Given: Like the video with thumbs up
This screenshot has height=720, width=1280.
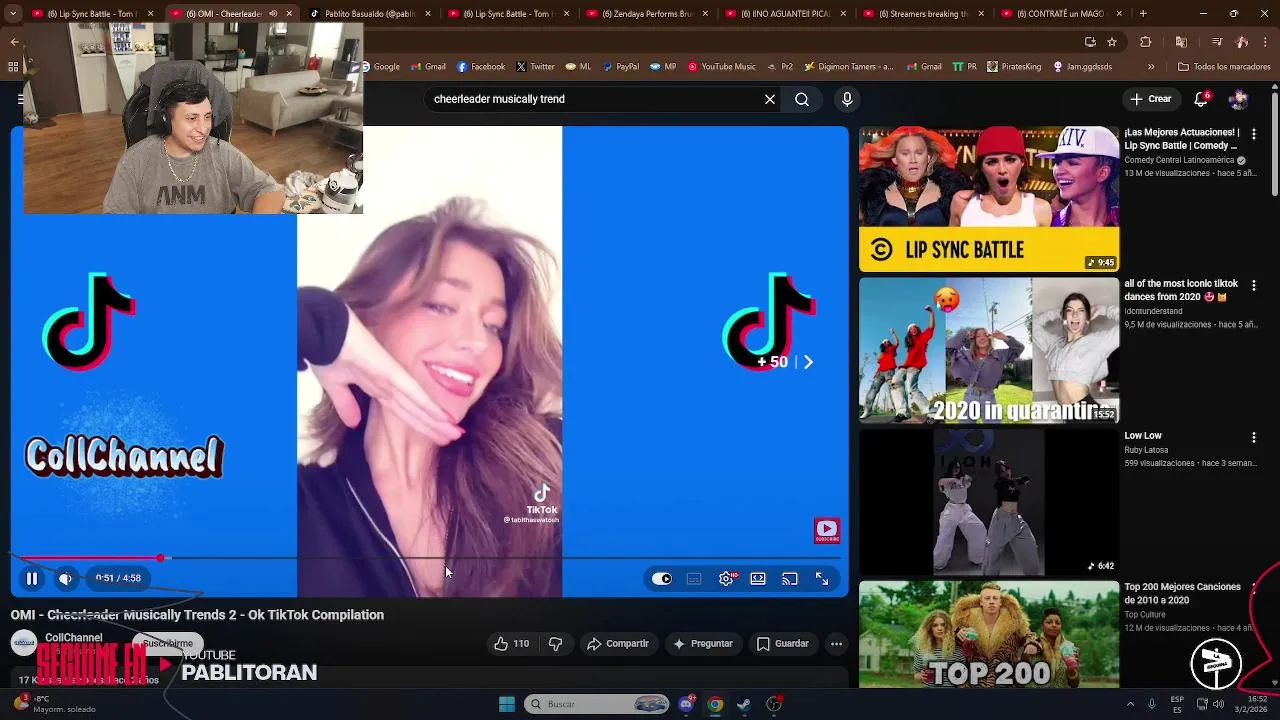Looking at the screenshot, I should click(x=512, y=644).
